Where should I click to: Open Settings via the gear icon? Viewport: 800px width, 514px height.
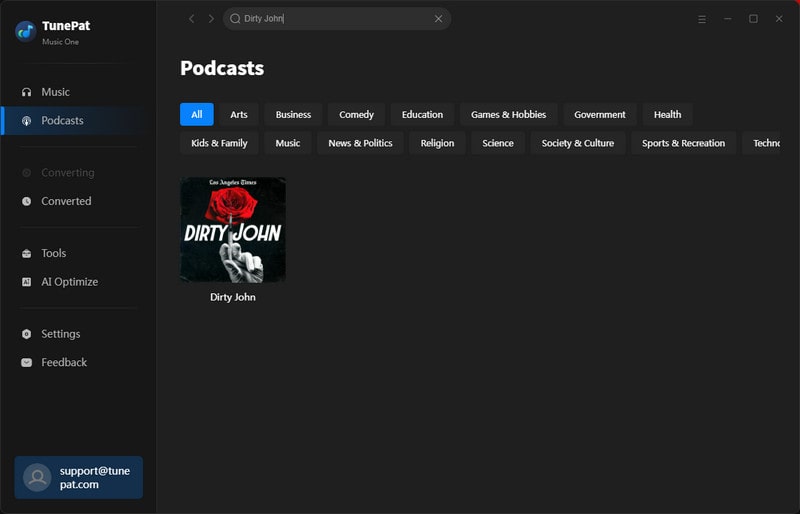pyautogui.click(x=27, y=334)
